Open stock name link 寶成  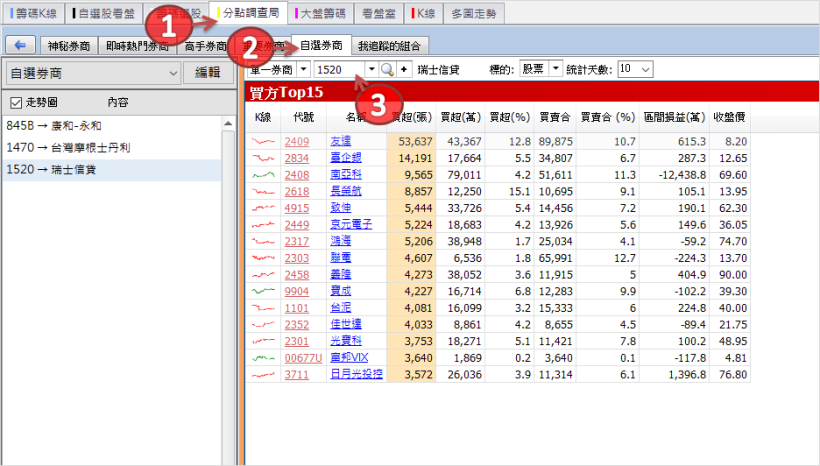tap(340, 291)
